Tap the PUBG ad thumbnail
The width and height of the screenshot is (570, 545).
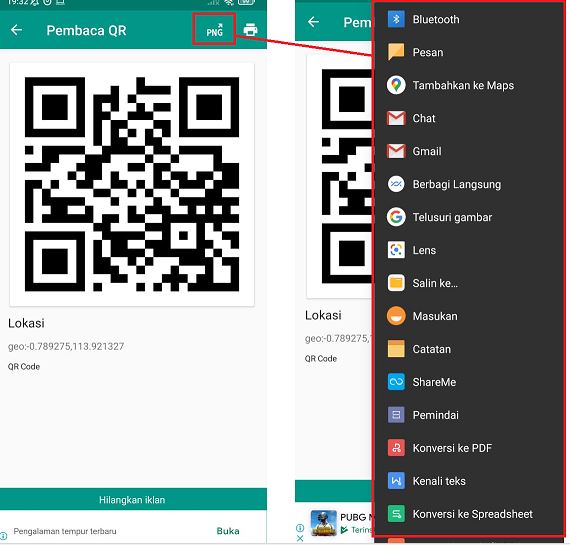point(324,522)
